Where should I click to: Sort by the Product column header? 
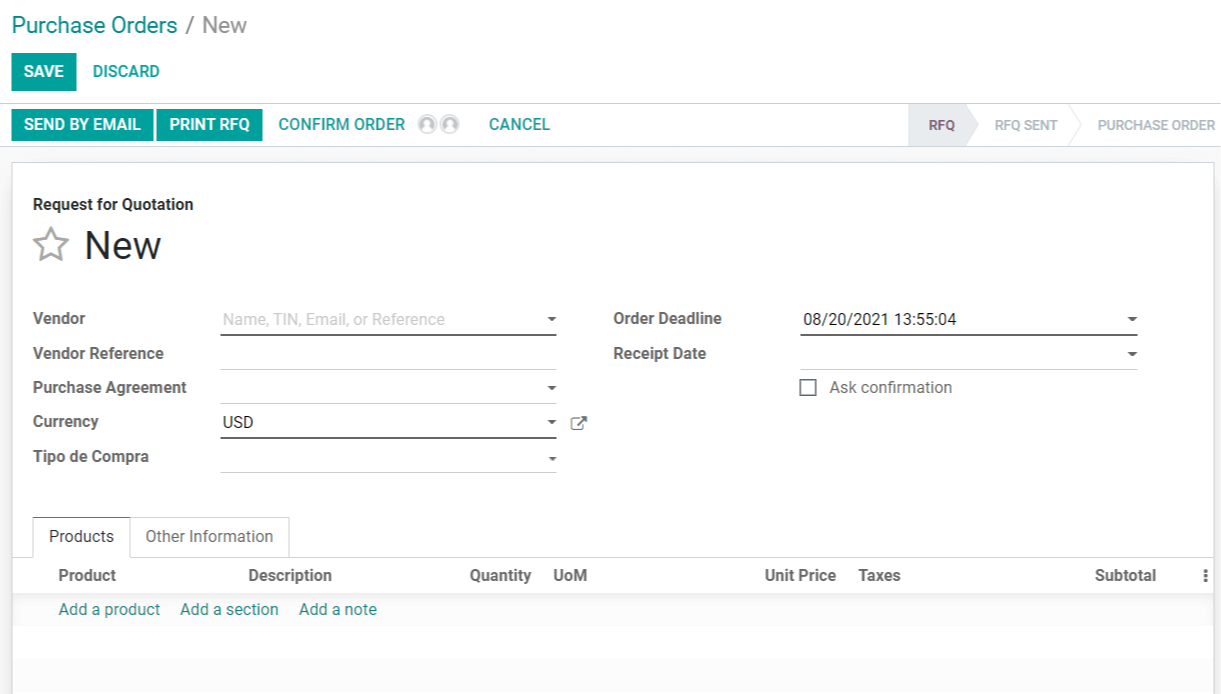87,576
